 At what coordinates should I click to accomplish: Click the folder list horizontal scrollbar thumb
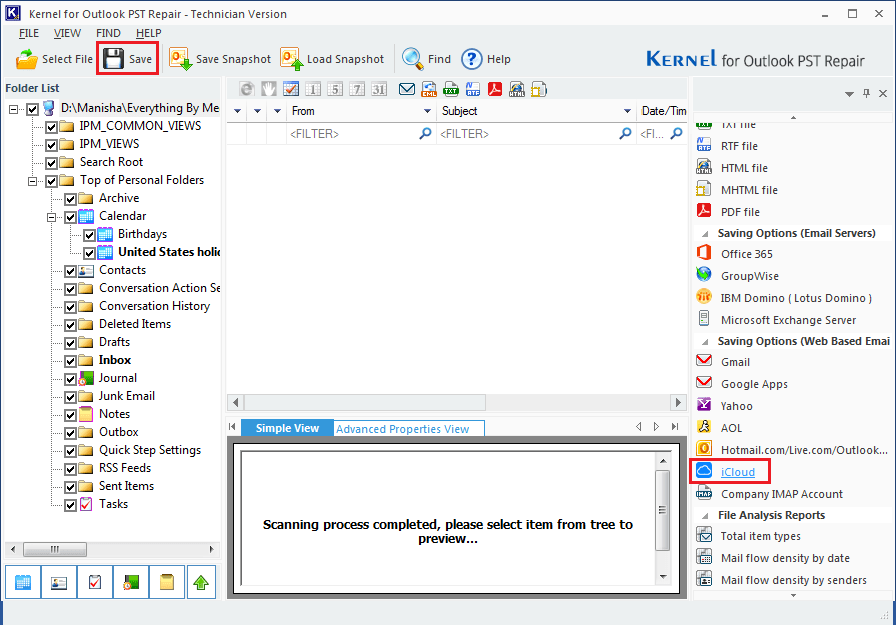coord(55,549)
